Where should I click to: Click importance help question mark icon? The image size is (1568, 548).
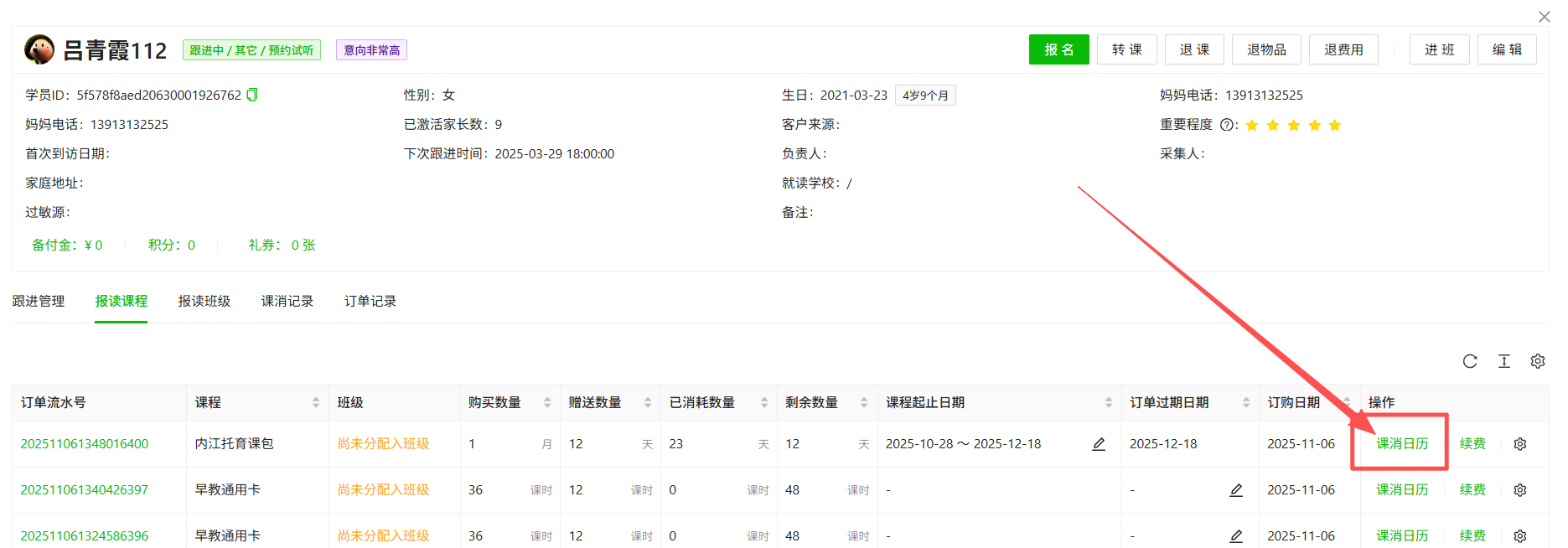point(1227,125)
